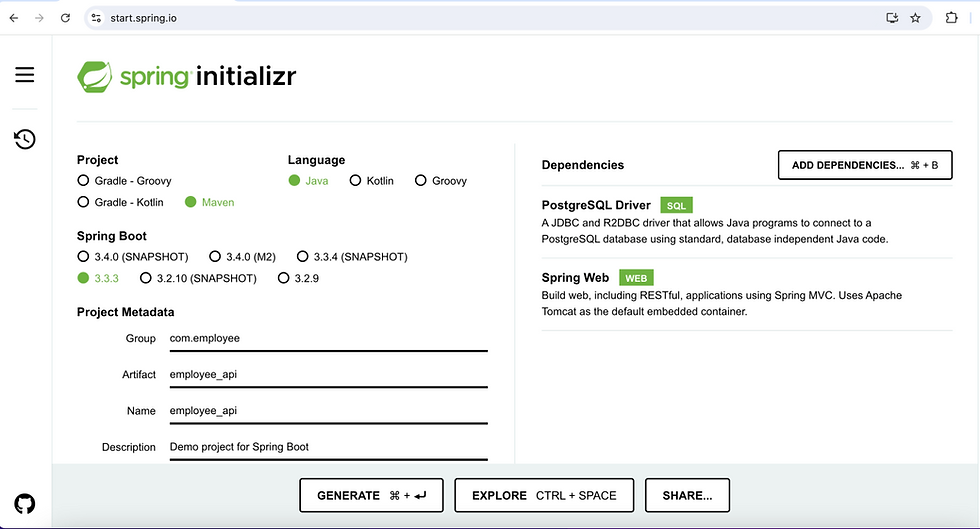This screenshot has width=980, height=529.
Task: Click the Explore button
Action: [544, 495]
